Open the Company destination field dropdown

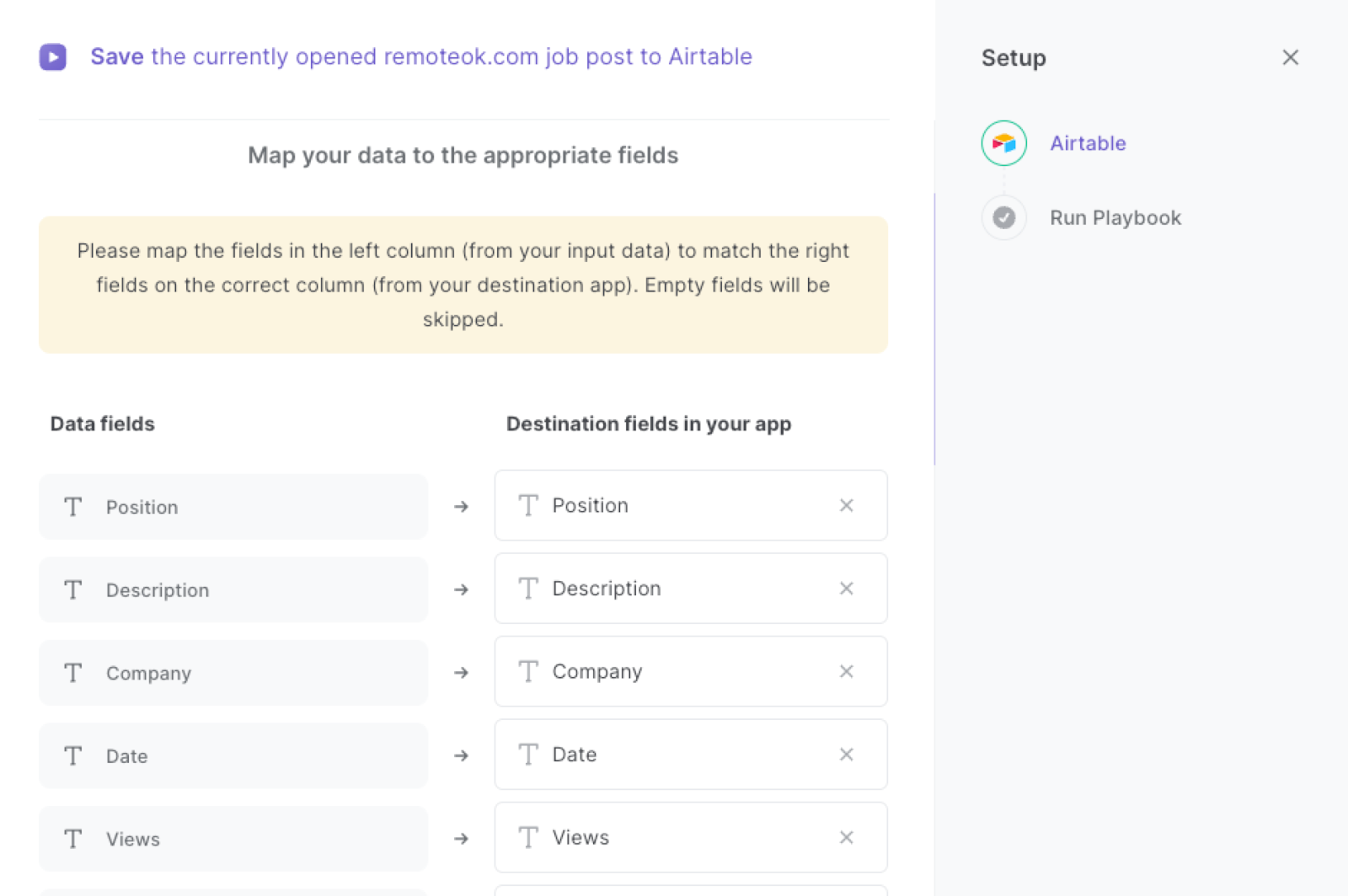point(691,671)
